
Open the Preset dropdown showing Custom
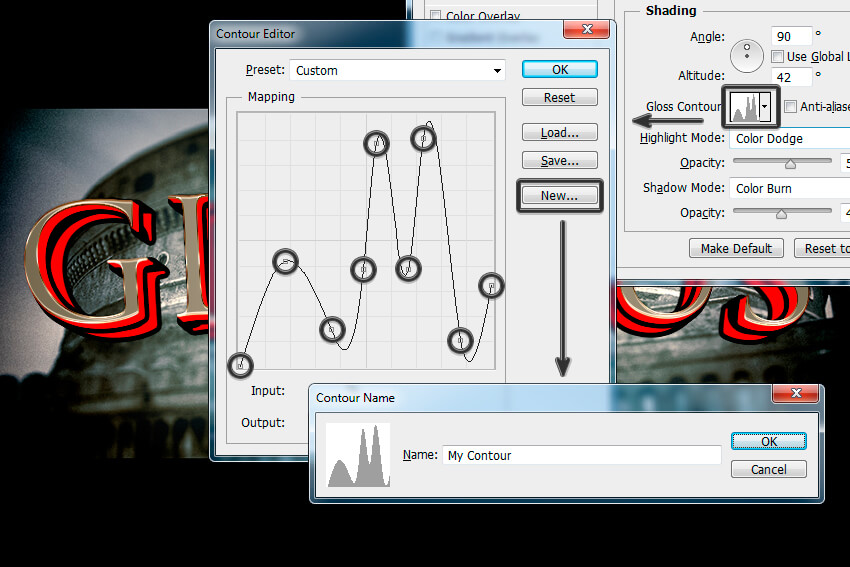[x=397, y=70]
